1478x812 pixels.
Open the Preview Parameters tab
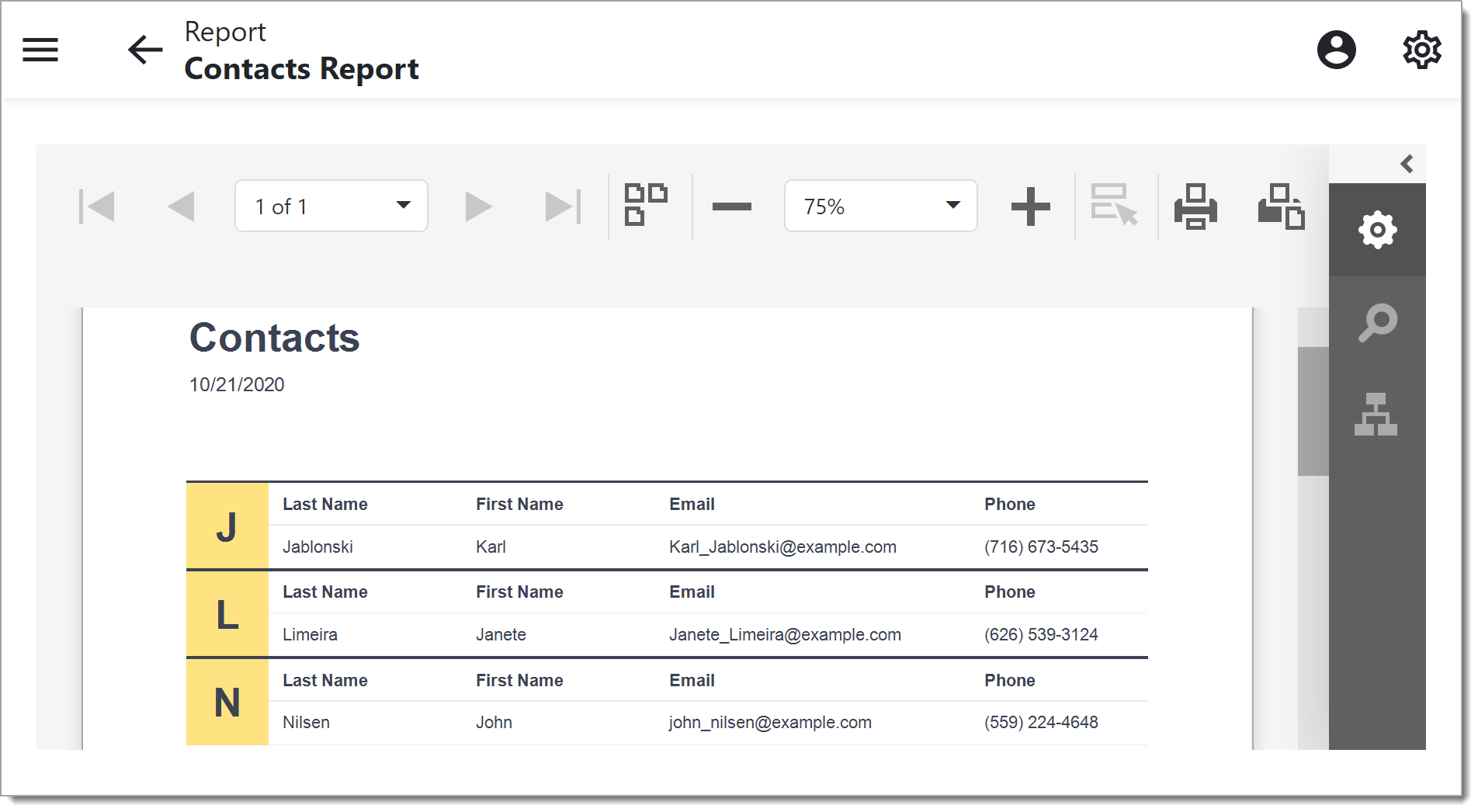[1377, 231]
